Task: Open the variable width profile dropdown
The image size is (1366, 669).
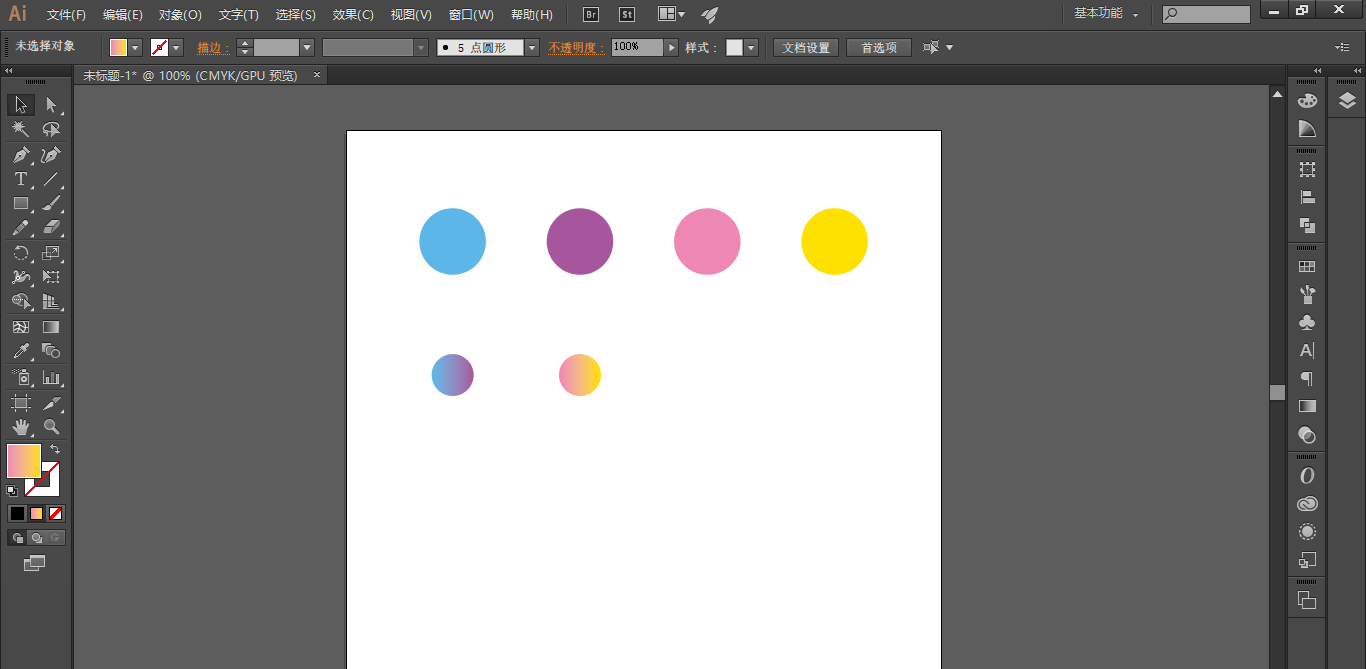Action: 421,47
